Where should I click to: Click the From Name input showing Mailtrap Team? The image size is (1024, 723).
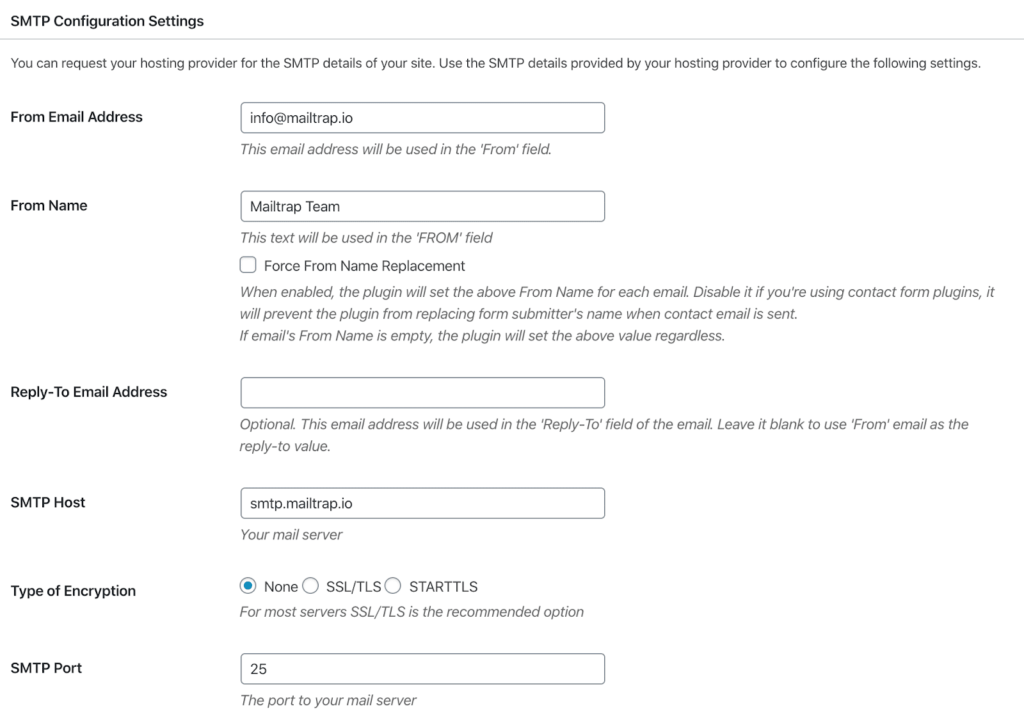pyautogui.click(x=422, y=206)
